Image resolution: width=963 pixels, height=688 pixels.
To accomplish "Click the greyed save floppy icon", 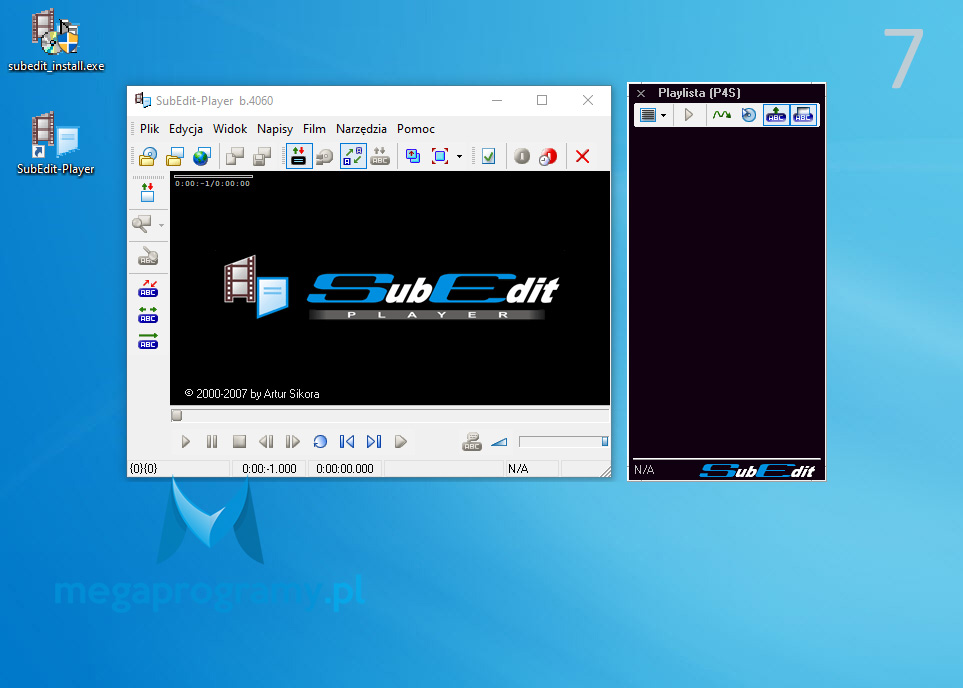I will tap(262, 157).
